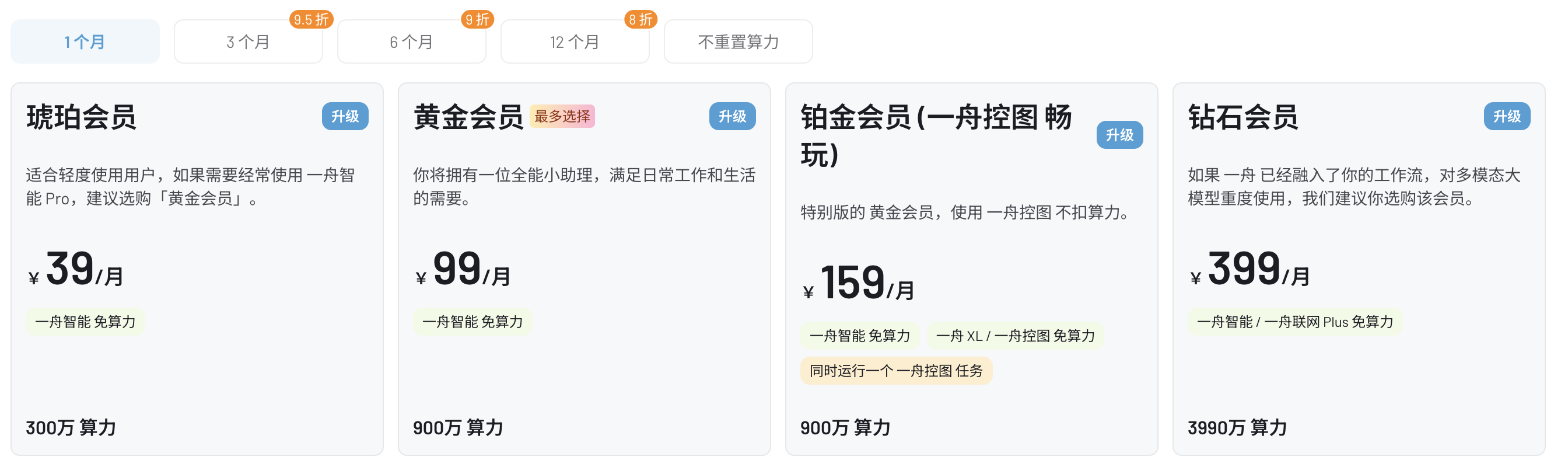Upgrade to 黄金会员 with 升级 button
Image resolution: width=1568 pixels, height=467 pixels.
[732, 116]
